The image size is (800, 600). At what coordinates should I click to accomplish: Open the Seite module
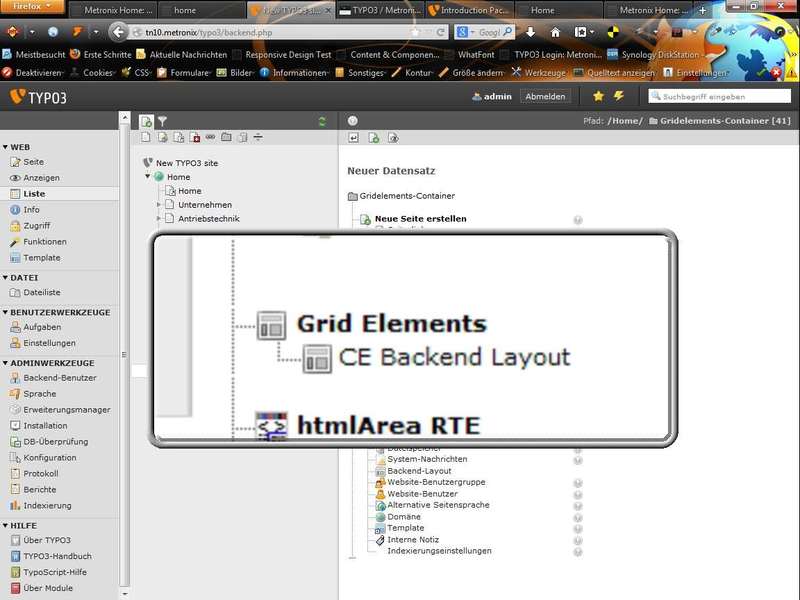(x=27, y=162)
